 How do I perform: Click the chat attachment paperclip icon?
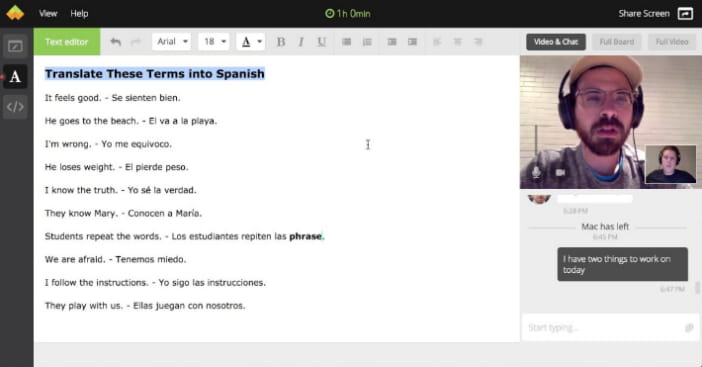[689, 328]
